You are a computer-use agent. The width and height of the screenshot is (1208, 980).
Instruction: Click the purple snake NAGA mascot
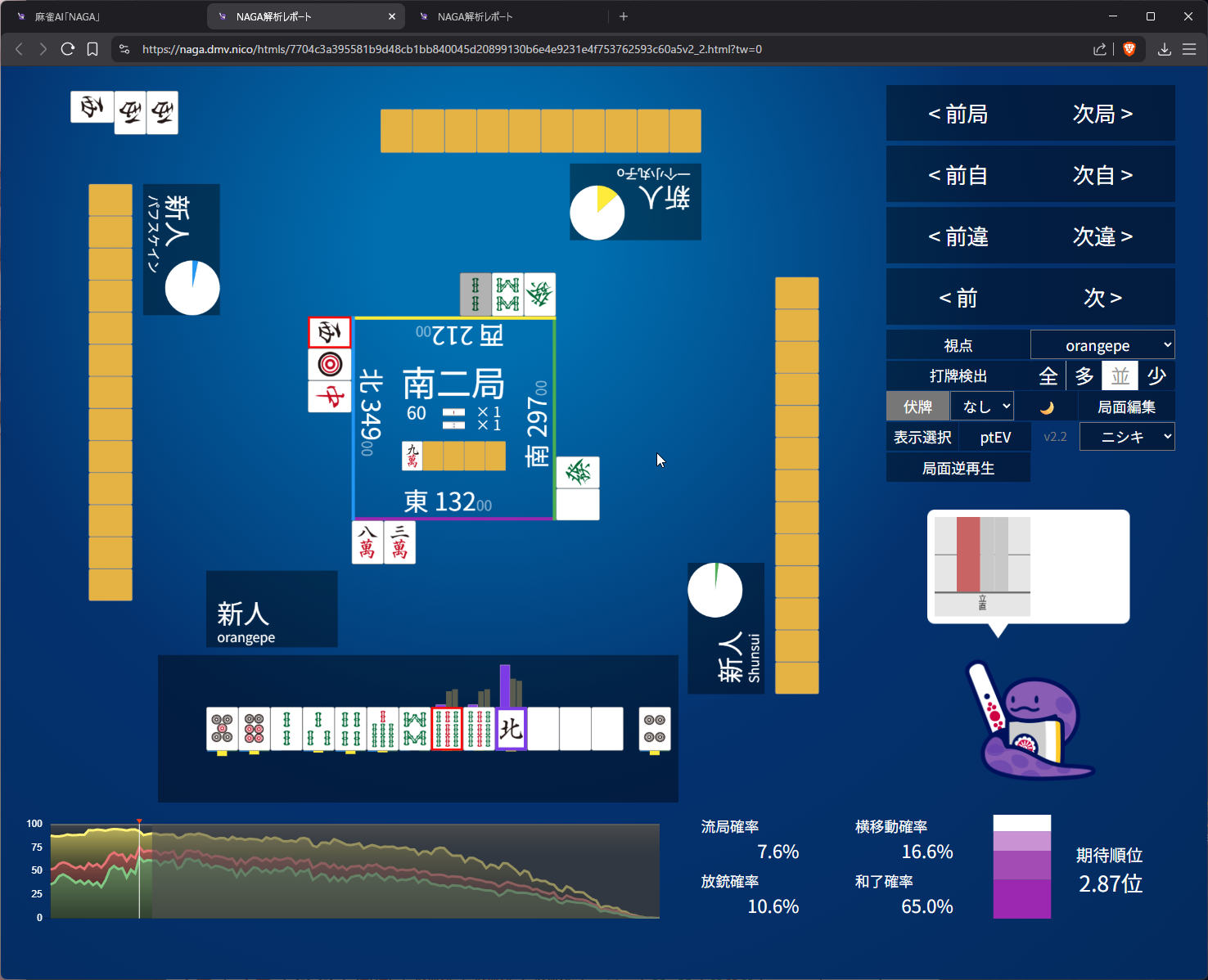(x=1031, y=724)
